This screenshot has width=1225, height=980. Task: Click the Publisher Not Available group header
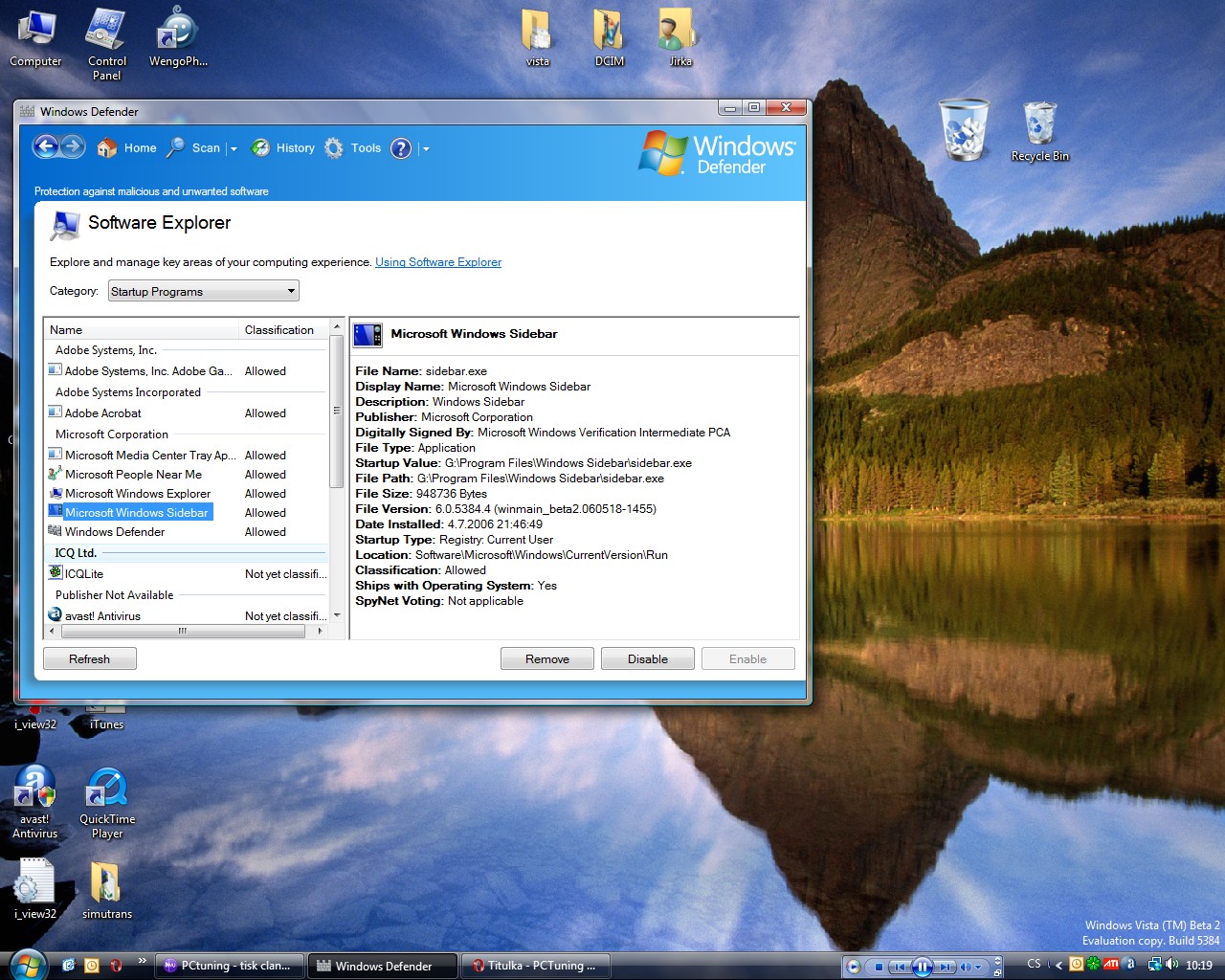click(x=187, y=595)
